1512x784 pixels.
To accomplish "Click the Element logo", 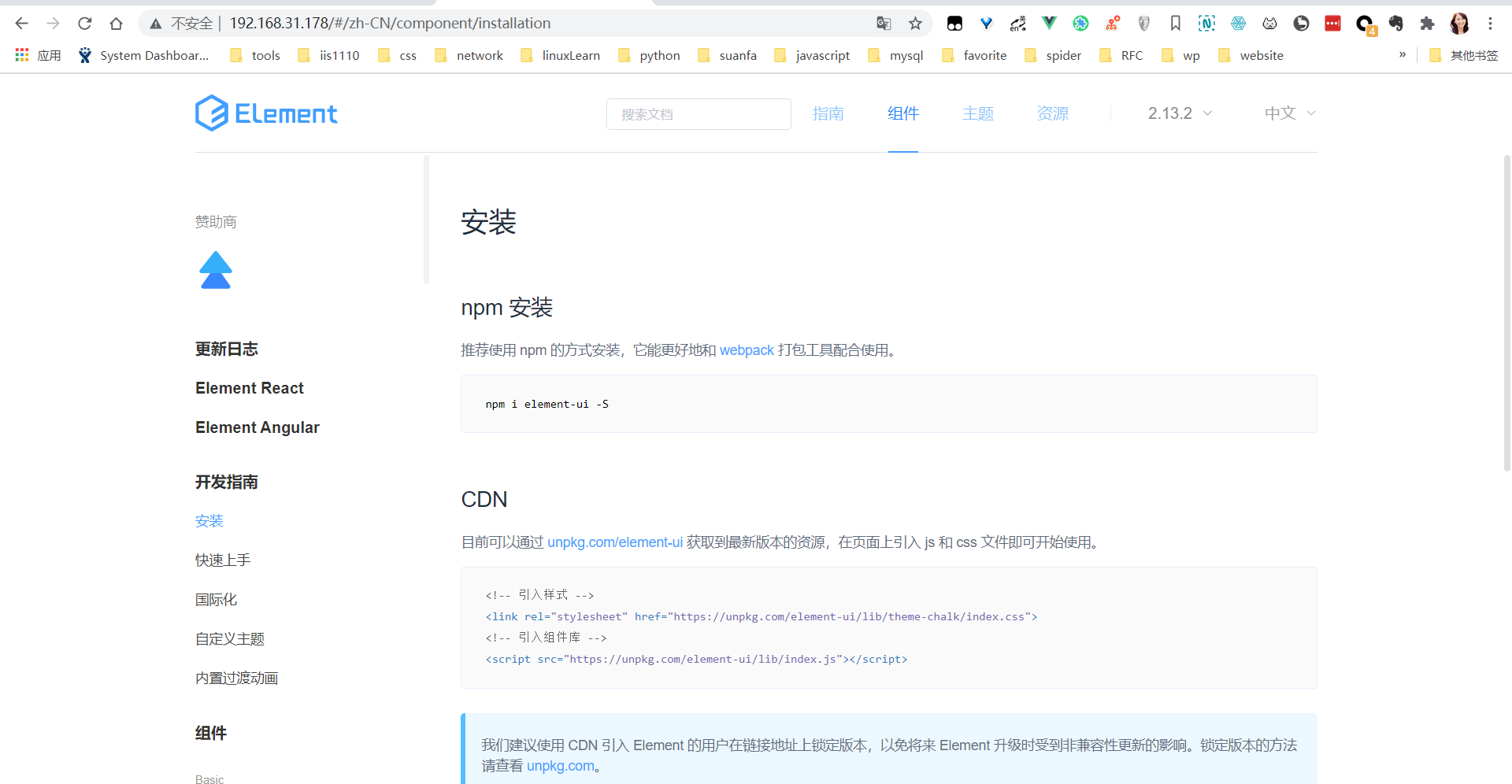I will click(x=266, y=113).
